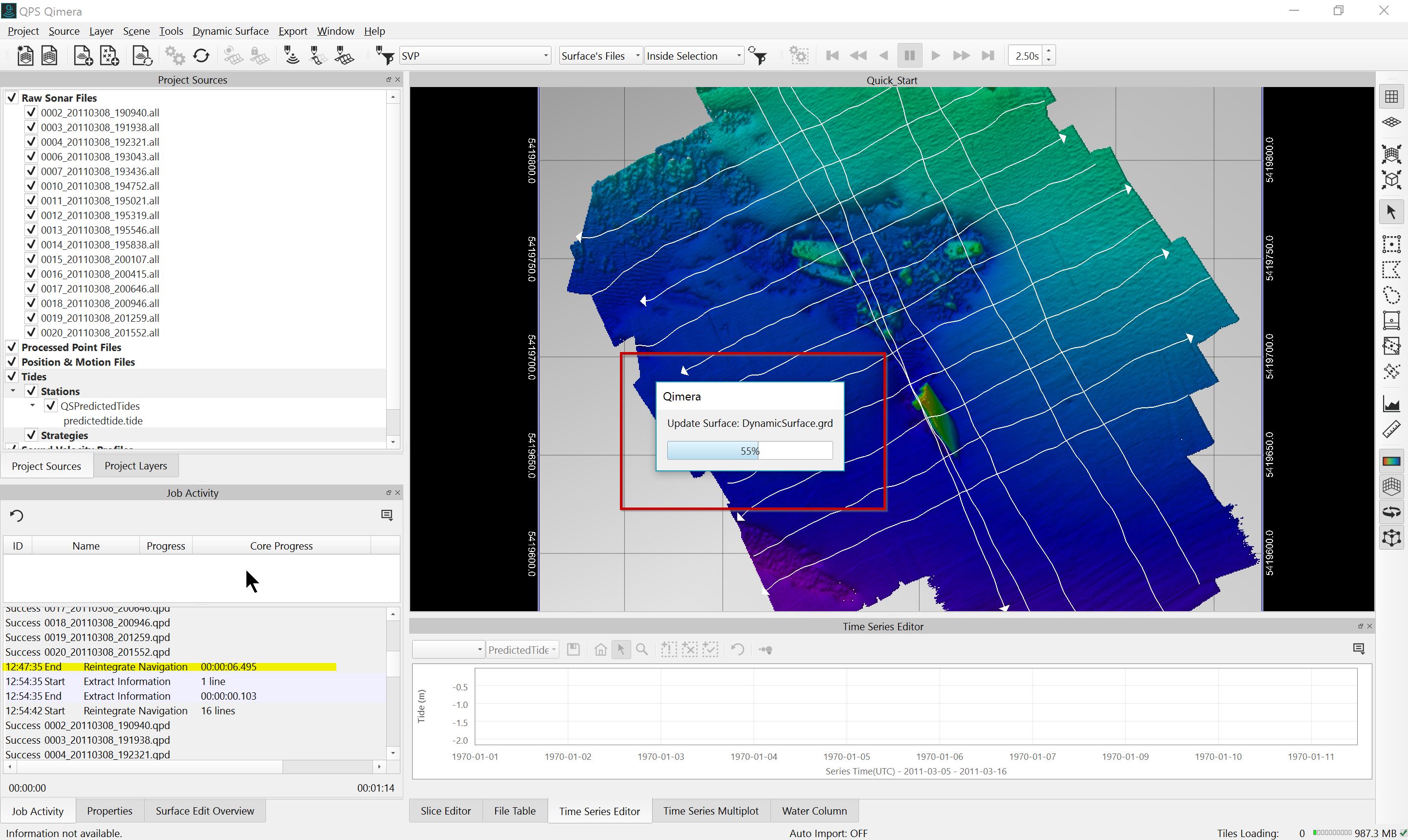This screenshot has width=1408, height=840.
Task: Click the undo arrow in Job Activity
Action: (17, 516)
